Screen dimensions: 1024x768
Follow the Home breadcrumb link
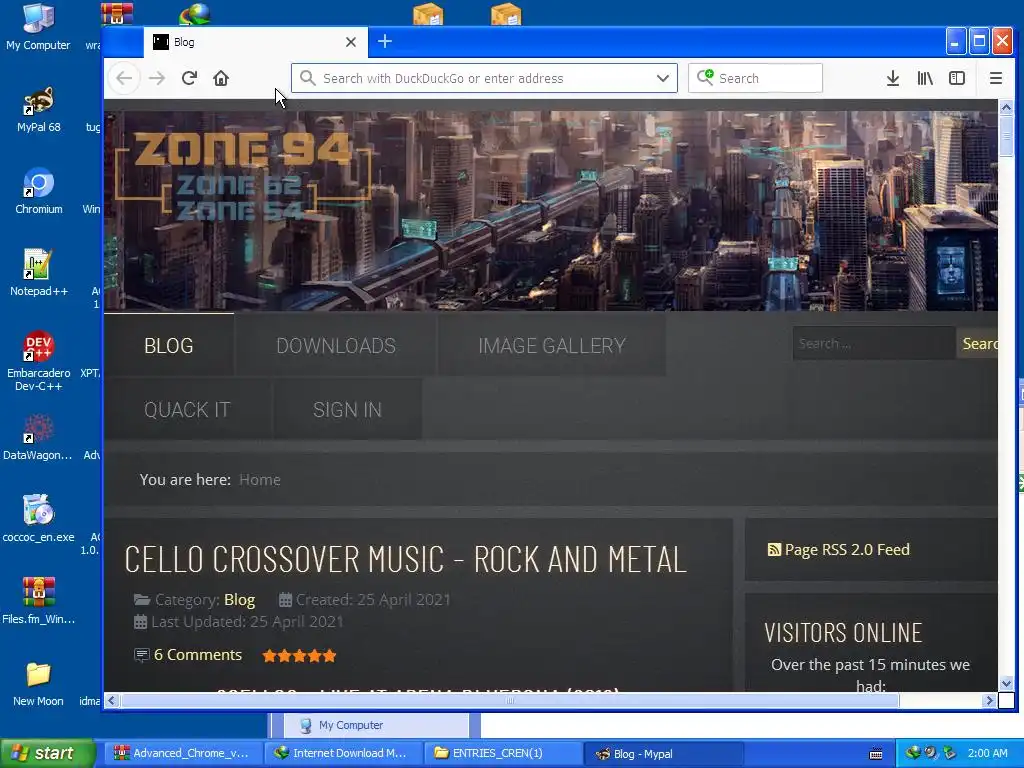pos(259,480)
